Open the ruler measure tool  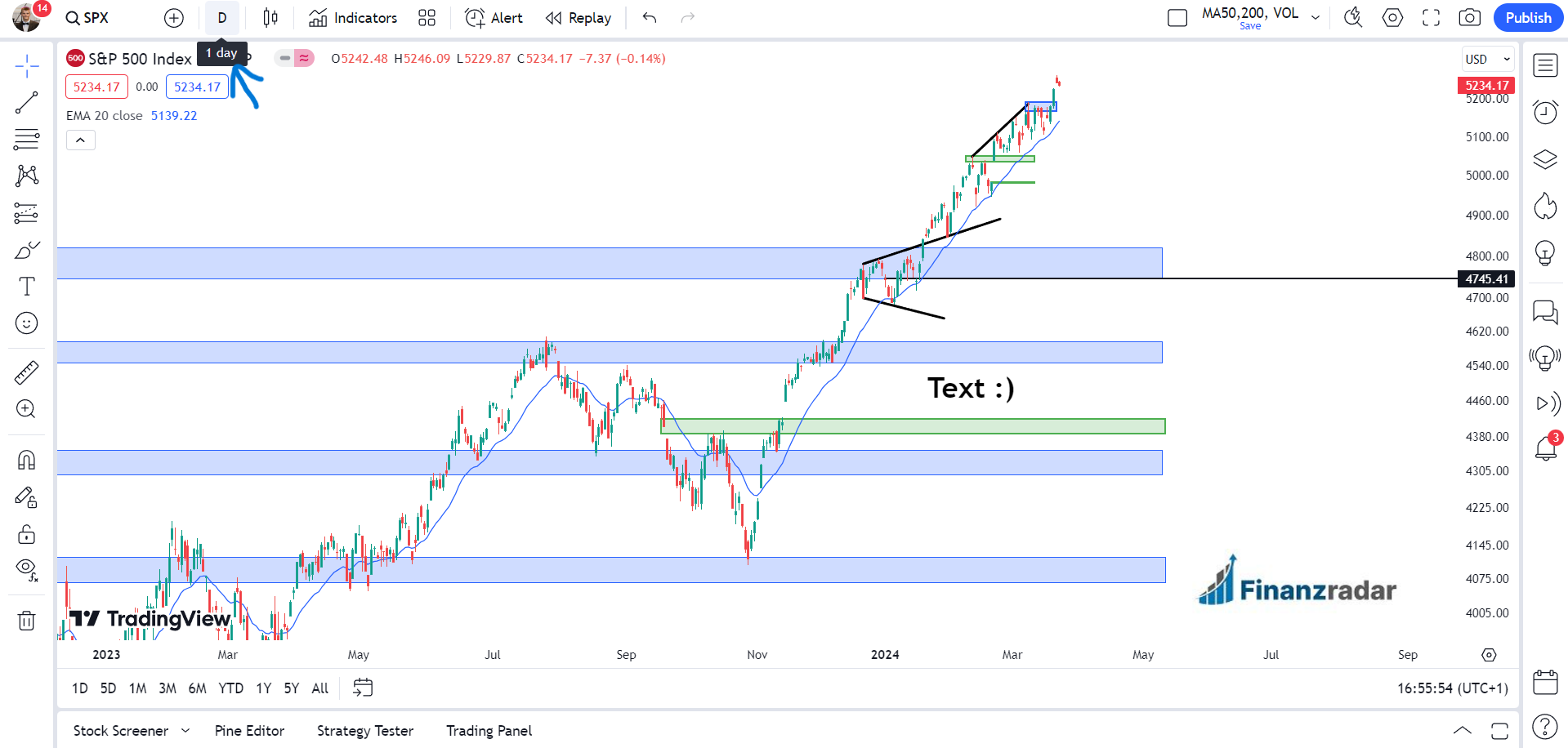pos(26,373)
